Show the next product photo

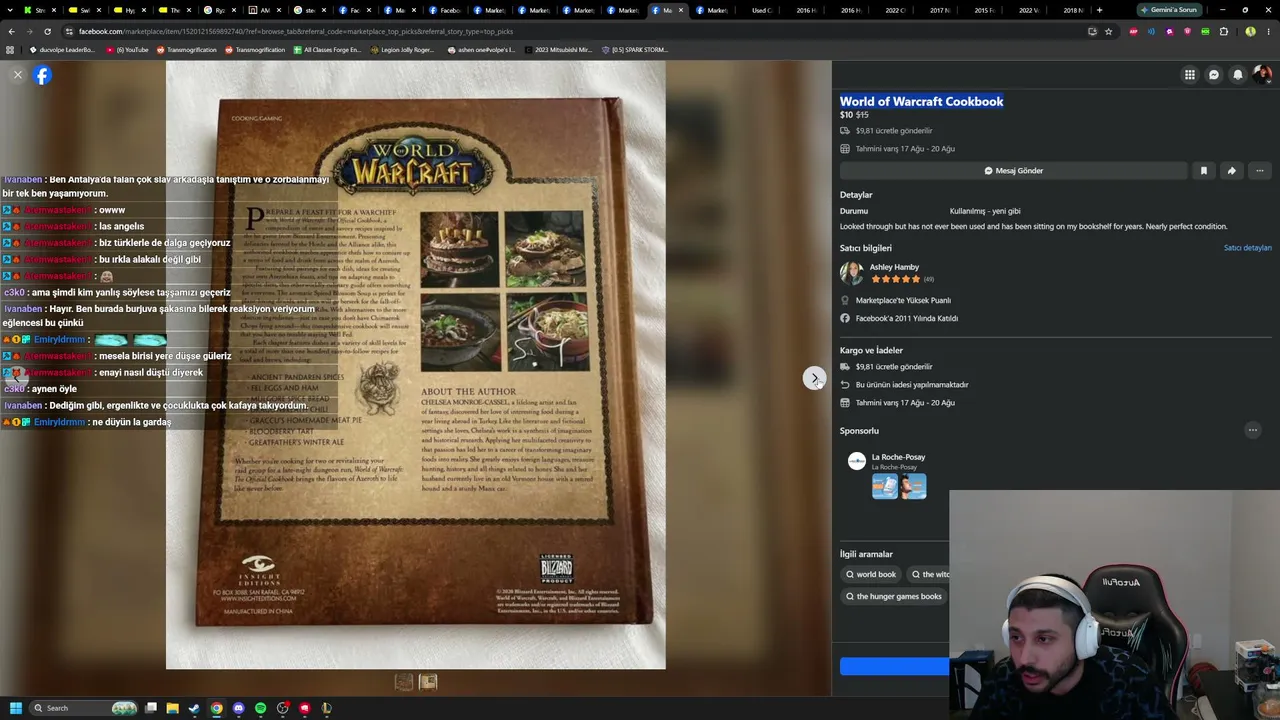tap(815, 378)
